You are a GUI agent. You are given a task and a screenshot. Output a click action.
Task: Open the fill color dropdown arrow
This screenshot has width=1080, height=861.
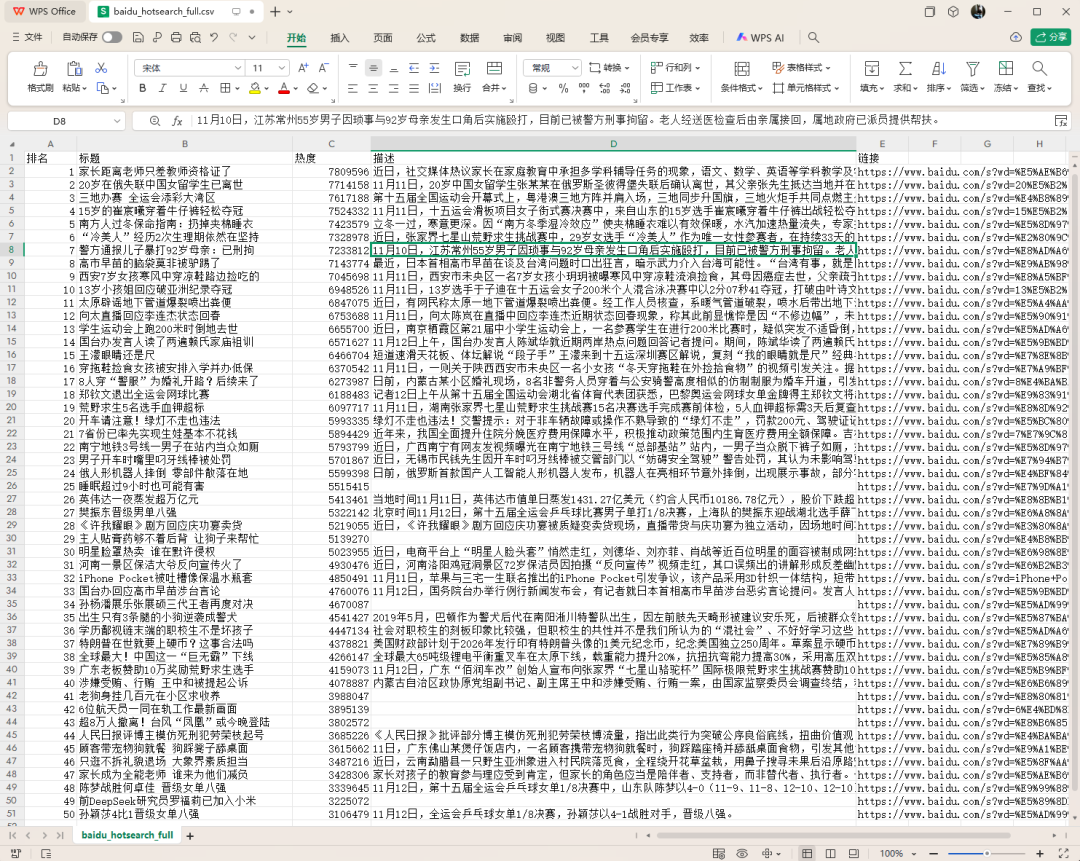click(x=266, y=88)
